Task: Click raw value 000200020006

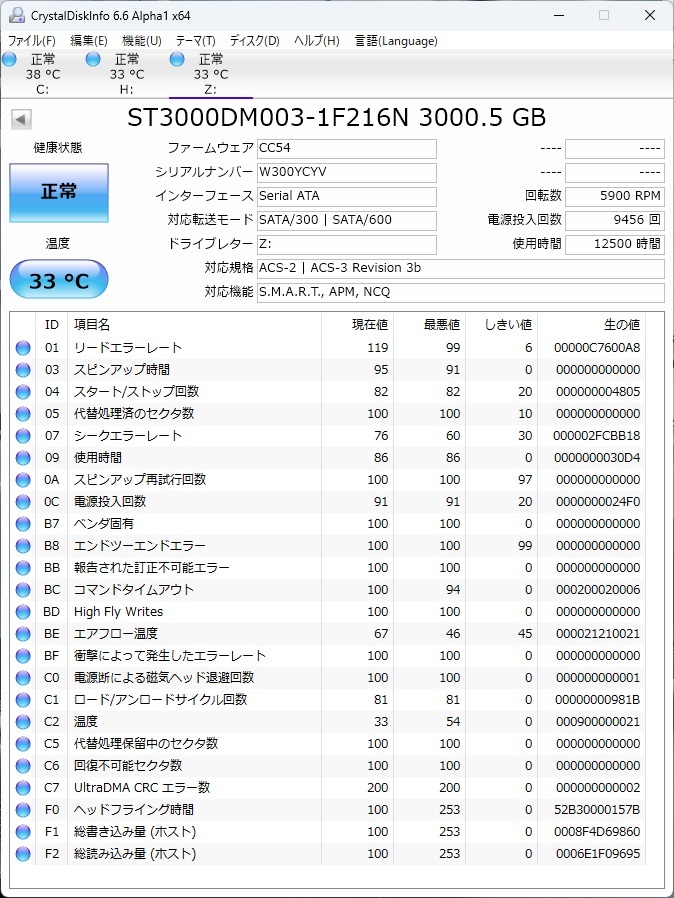Action: click(598, 590)
